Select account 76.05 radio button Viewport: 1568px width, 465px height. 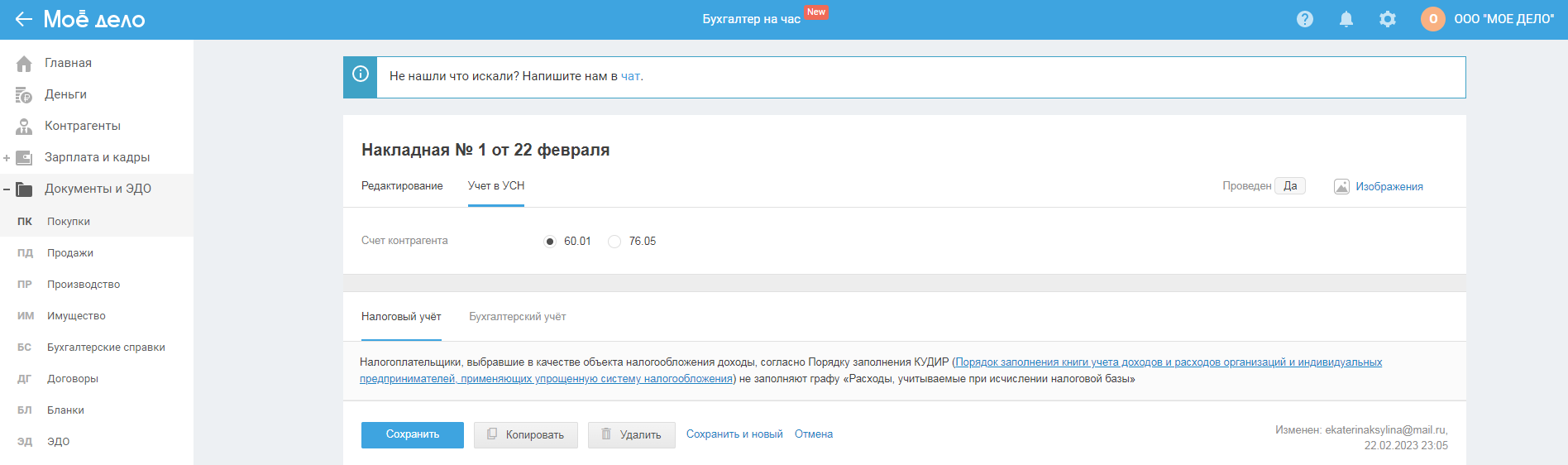coord(614,242)
